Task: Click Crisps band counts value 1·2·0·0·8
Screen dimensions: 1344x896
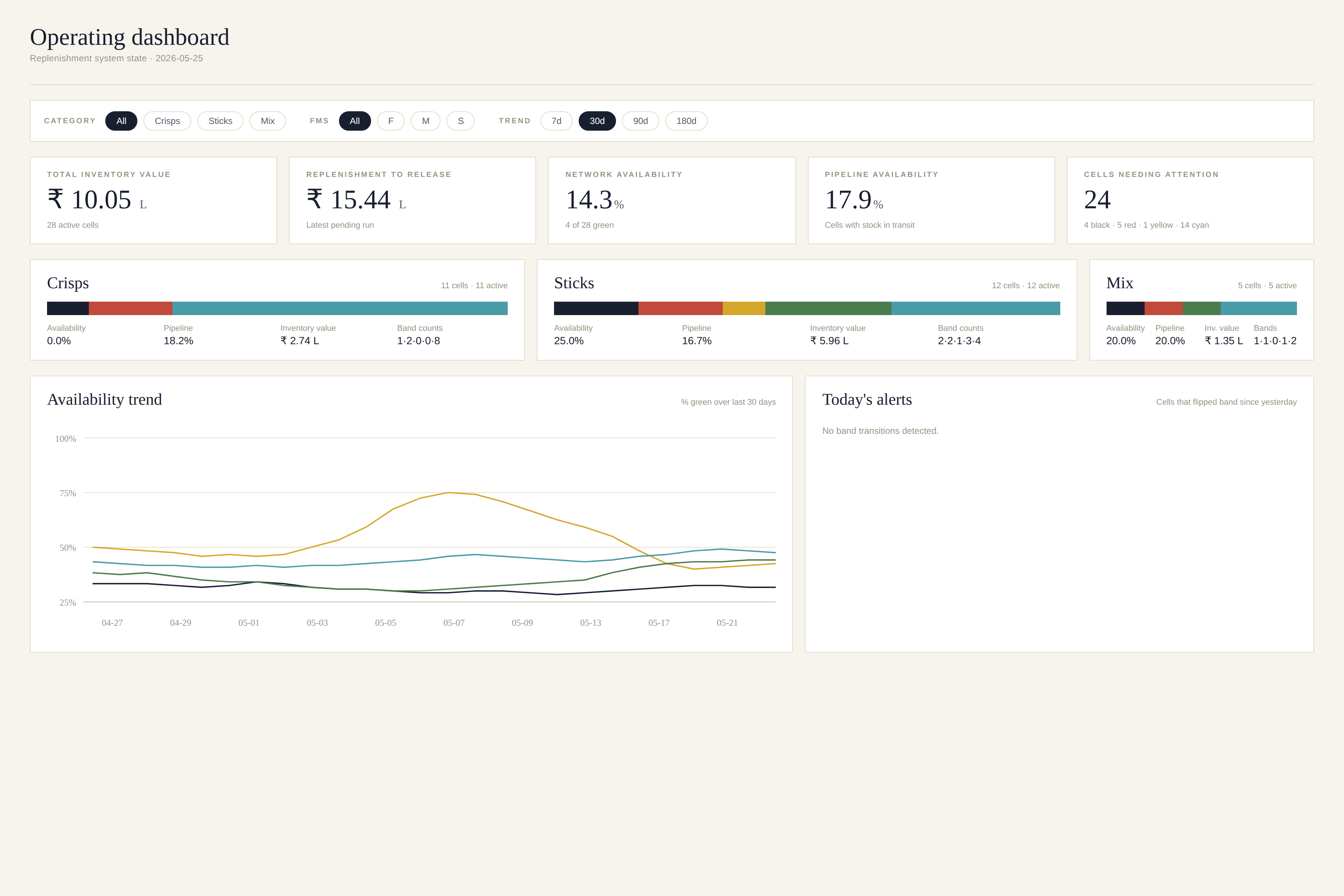Action: (418, 341)
